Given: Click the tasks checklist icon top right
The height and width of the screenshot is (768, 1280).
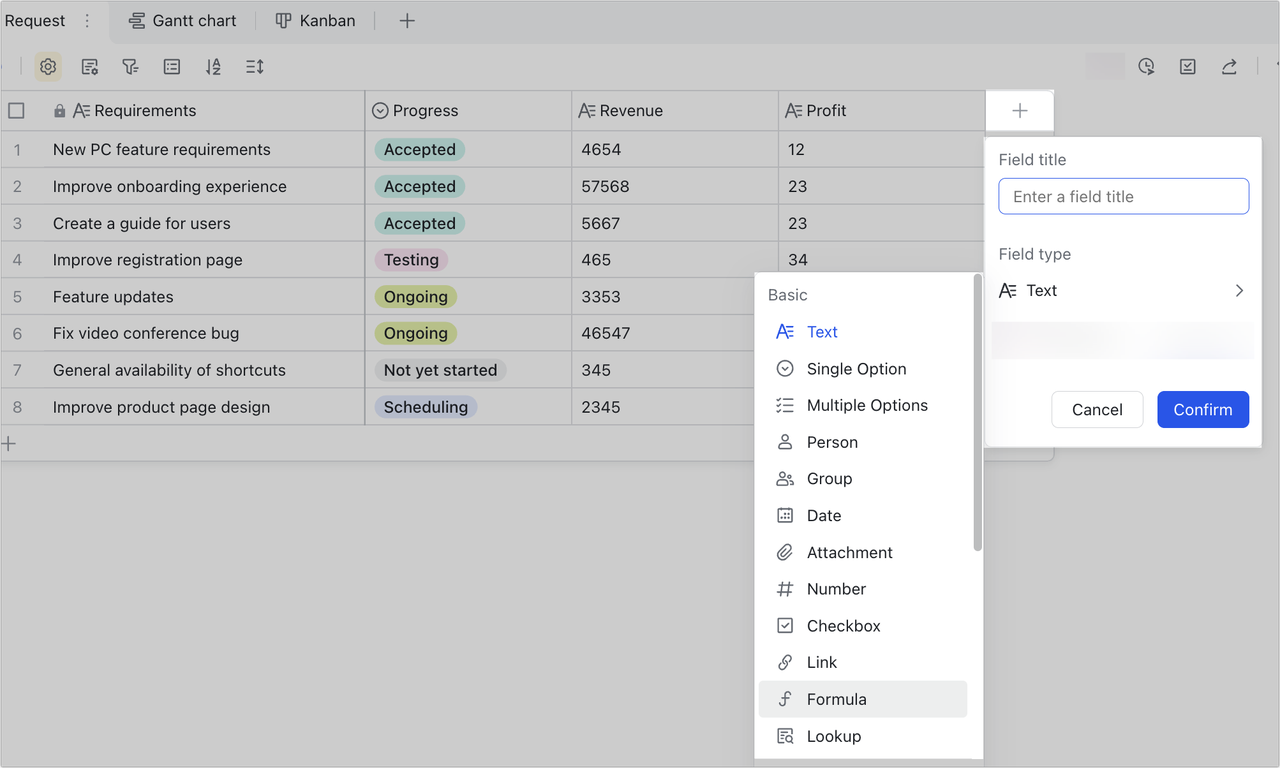Looking at the screenshot, I should [1187, 66].
